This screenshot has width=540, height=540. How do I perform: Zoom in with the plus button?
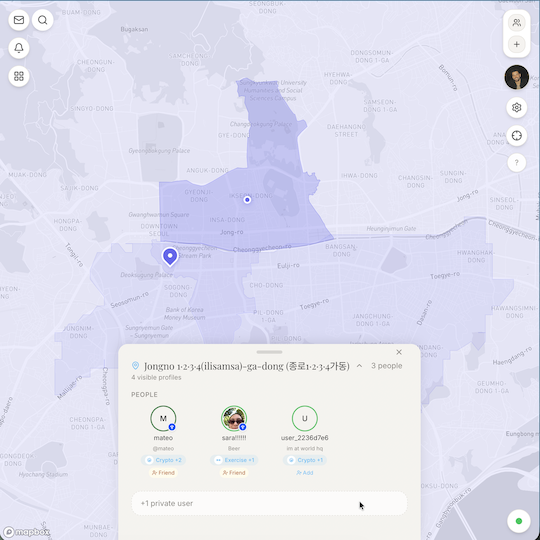pos(517,44)
